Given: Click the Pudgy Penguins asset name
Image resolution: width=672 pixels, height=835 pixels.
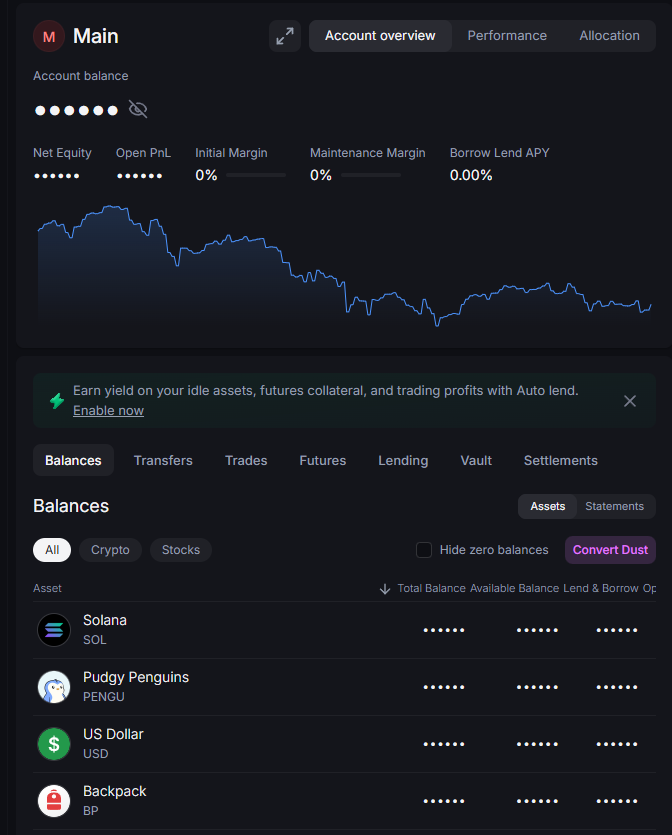Looking at the screenshot, I should tap(136, 677).
